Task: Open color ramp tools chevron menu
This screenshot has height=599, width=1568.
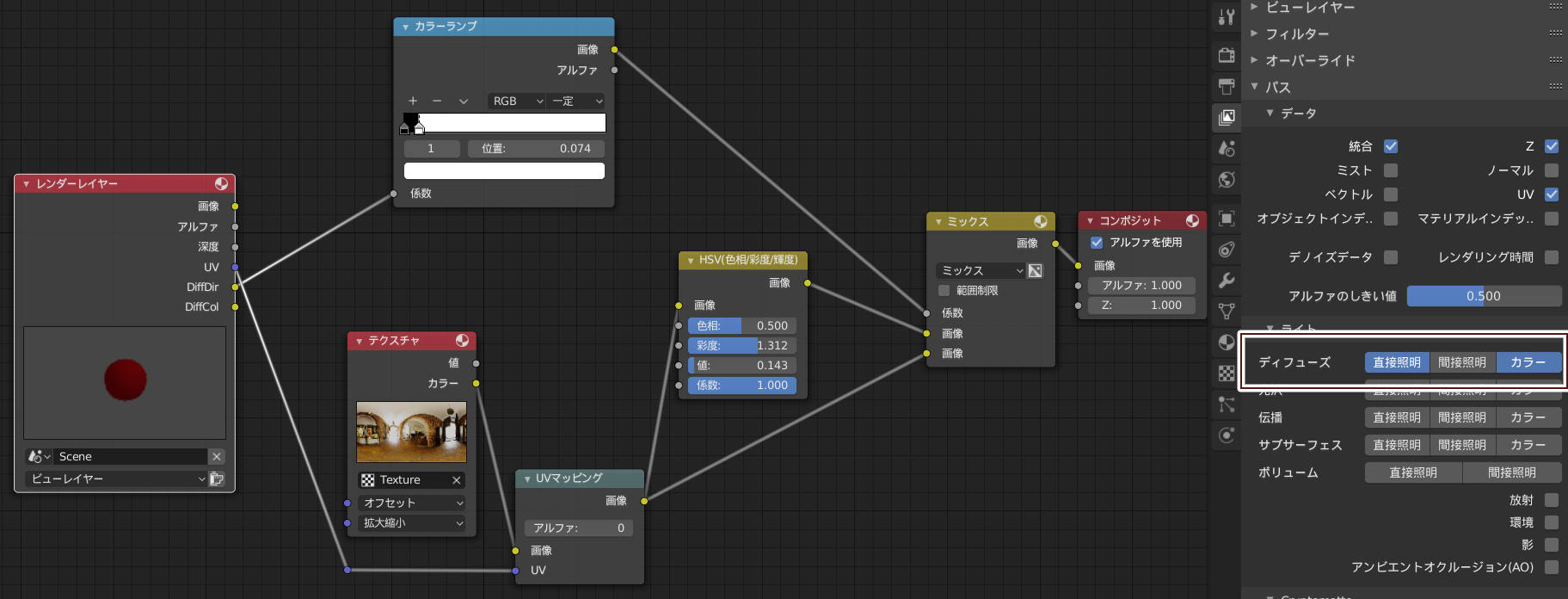Action: pos(463,101)
